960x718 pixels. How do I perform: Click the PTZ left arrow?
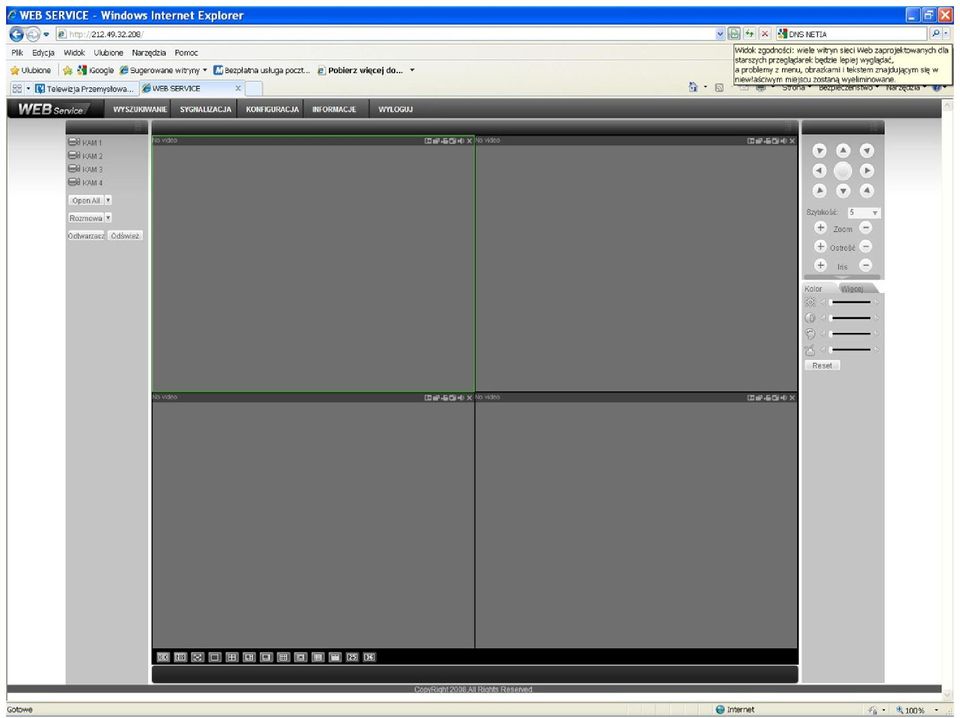(x=820, y=171)
